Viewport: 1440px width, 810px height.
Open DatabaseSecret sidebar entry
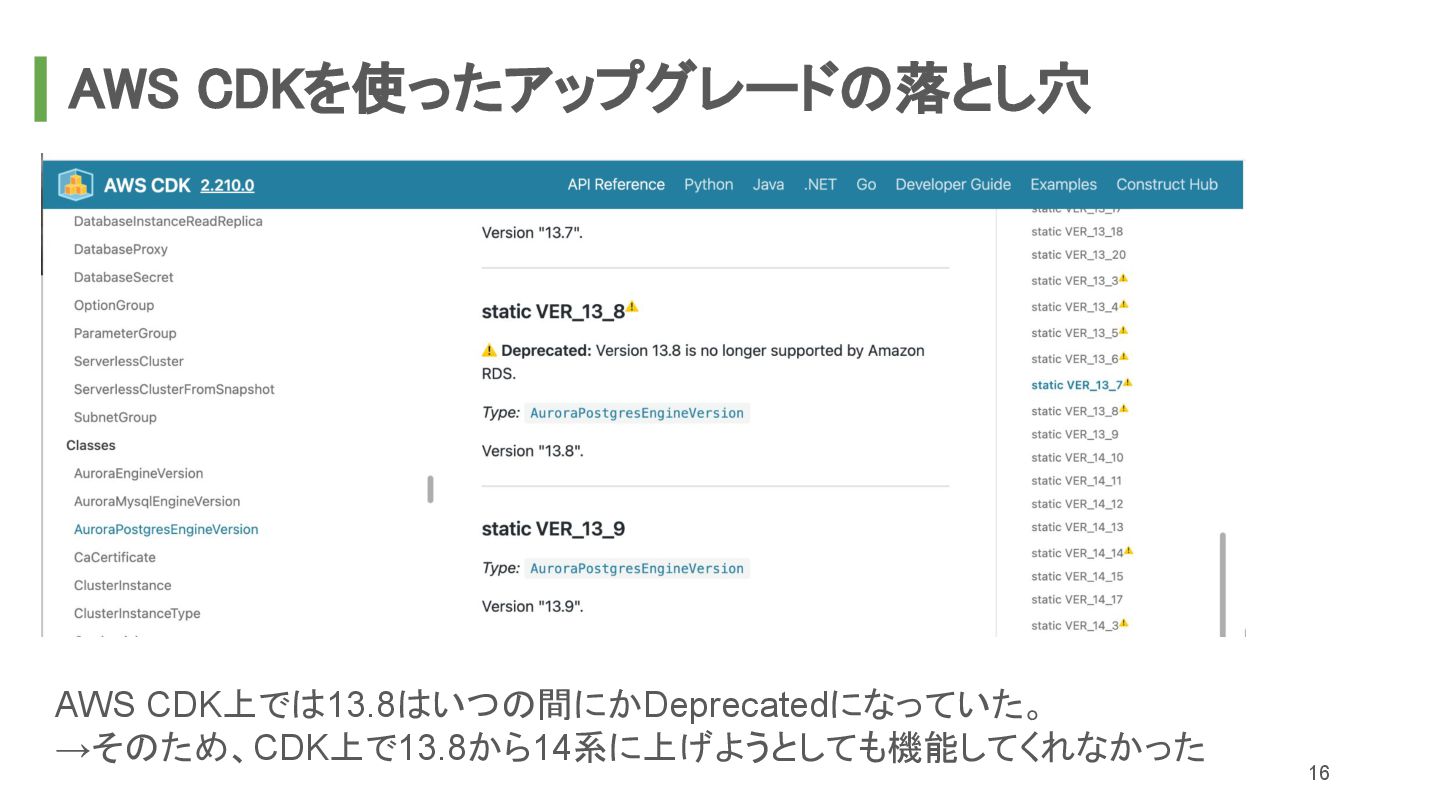pos(123,277)
